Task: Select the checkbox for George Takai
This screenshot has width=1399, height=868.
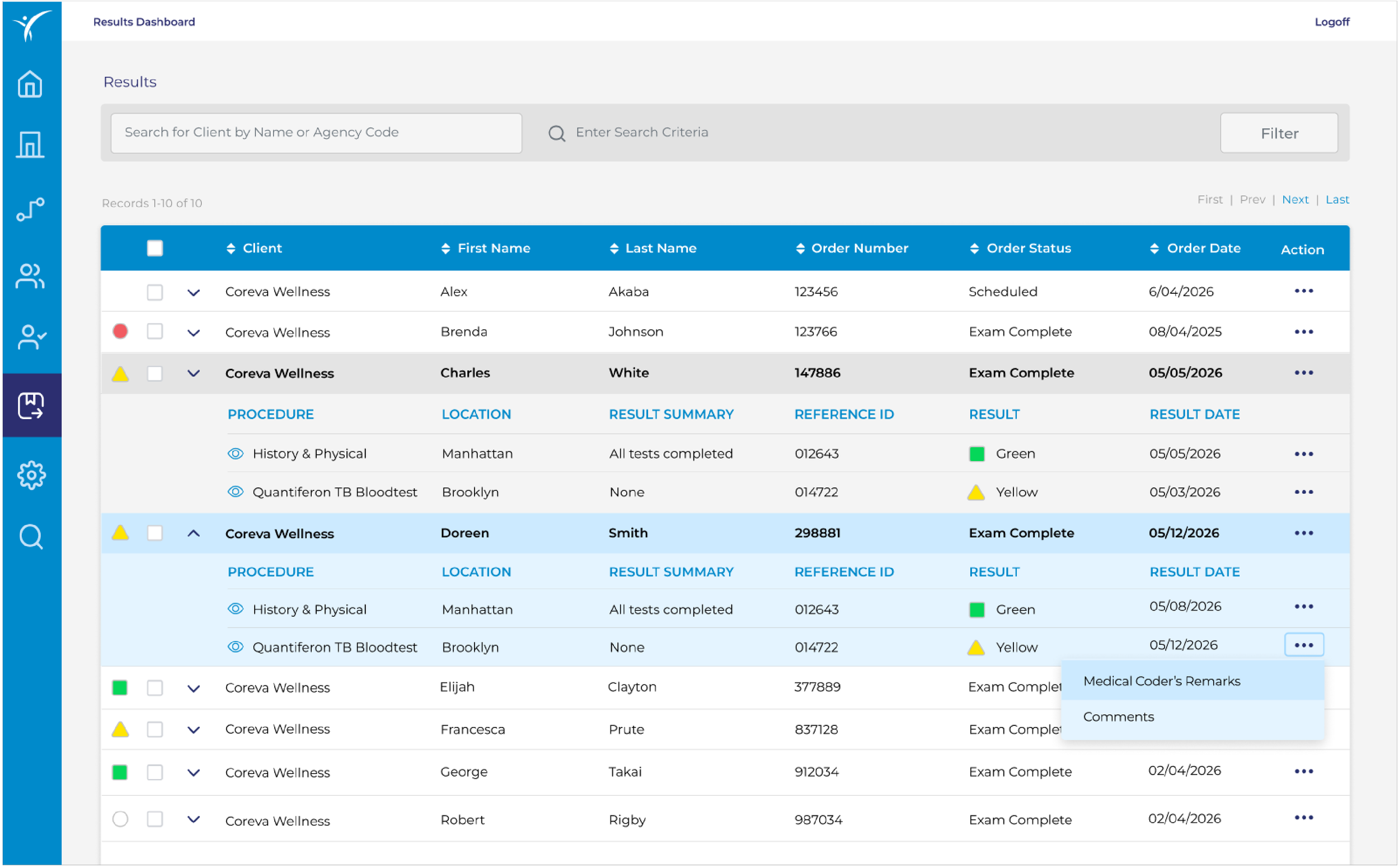Action: (154, 772)
